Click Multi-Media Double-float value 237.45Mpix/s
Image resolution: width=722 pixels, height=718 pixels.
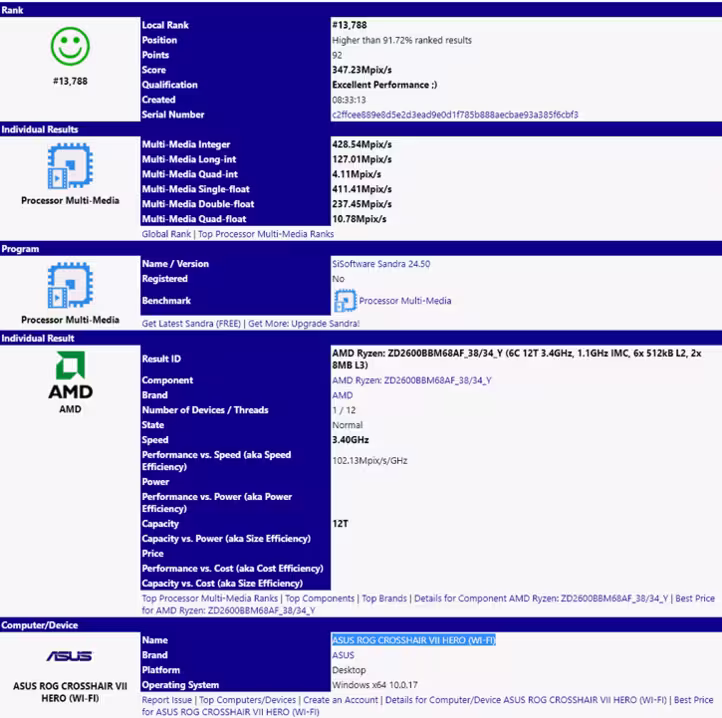[362, 204]
